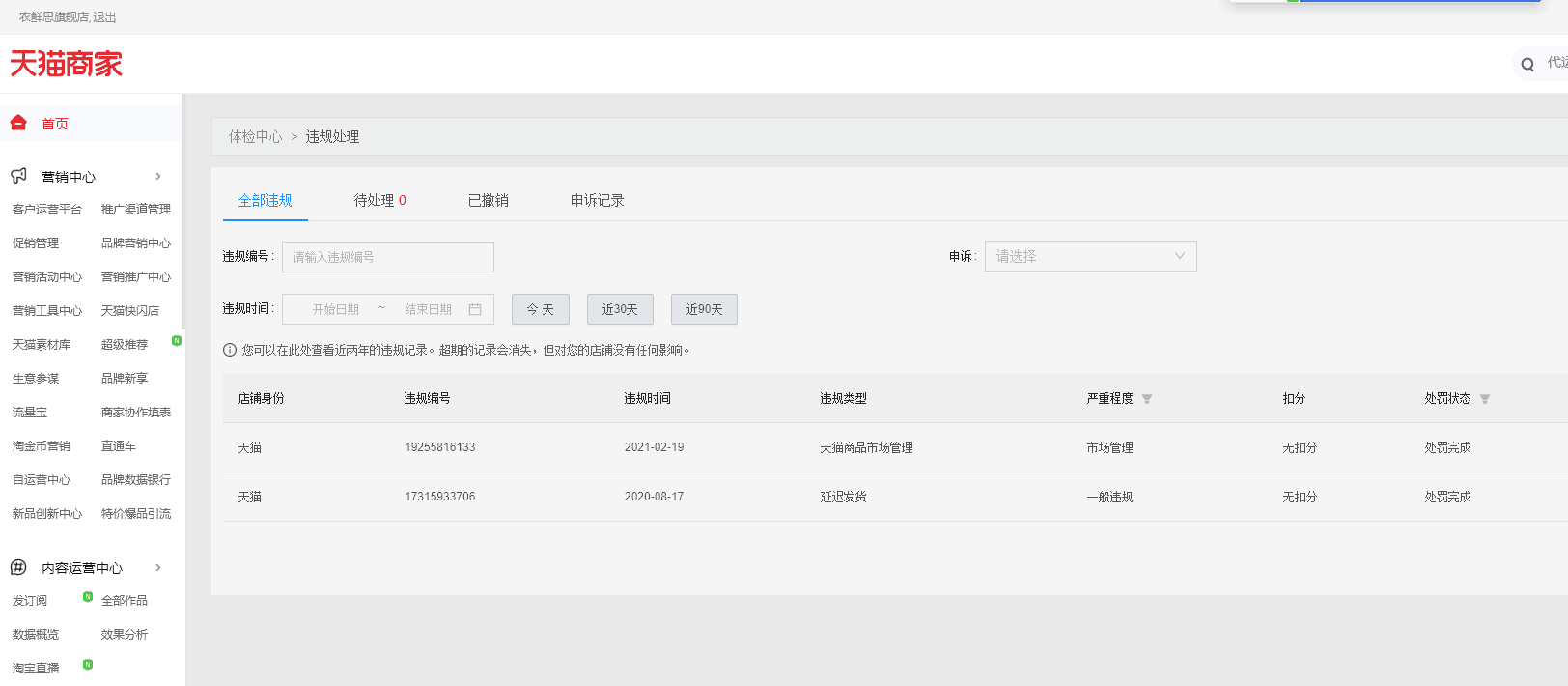The image size is (1568, 686).
Task: Open 淘宝直播 in the sidebar
Action: click(36, 668)
